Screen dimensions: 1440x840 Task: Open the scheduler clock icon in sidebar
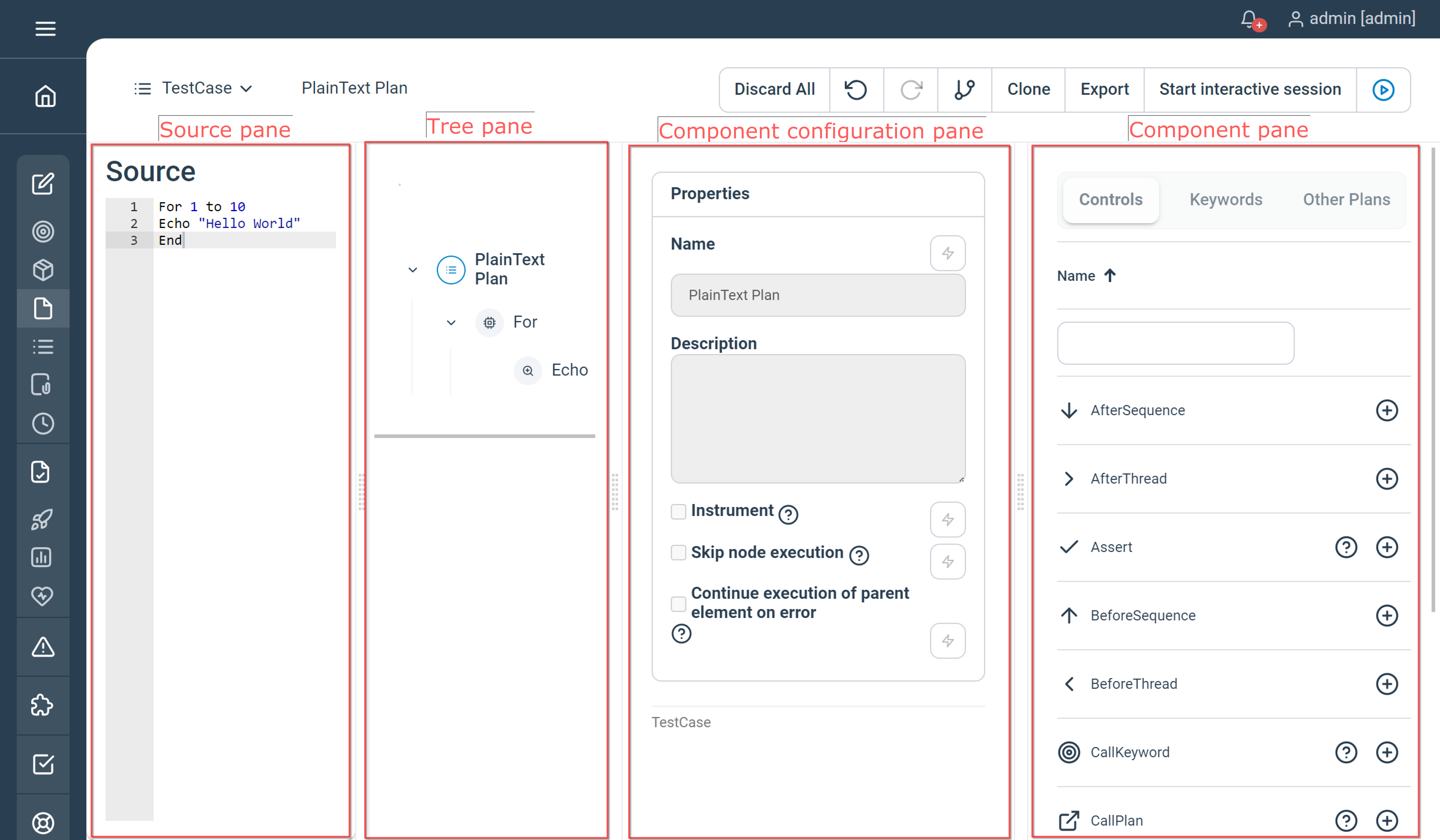point(43,423)
